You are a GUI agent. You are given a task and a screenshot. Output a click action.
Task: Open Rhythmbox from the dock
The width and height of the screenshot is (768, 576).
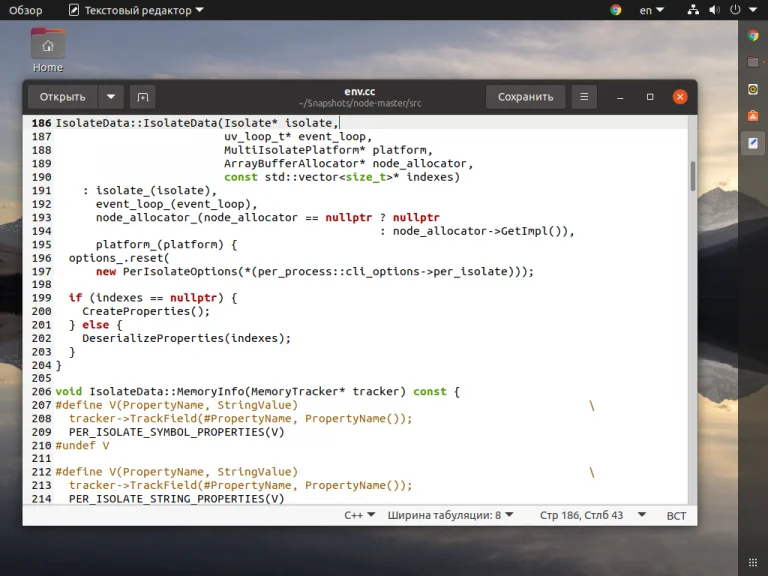point(753,89)
